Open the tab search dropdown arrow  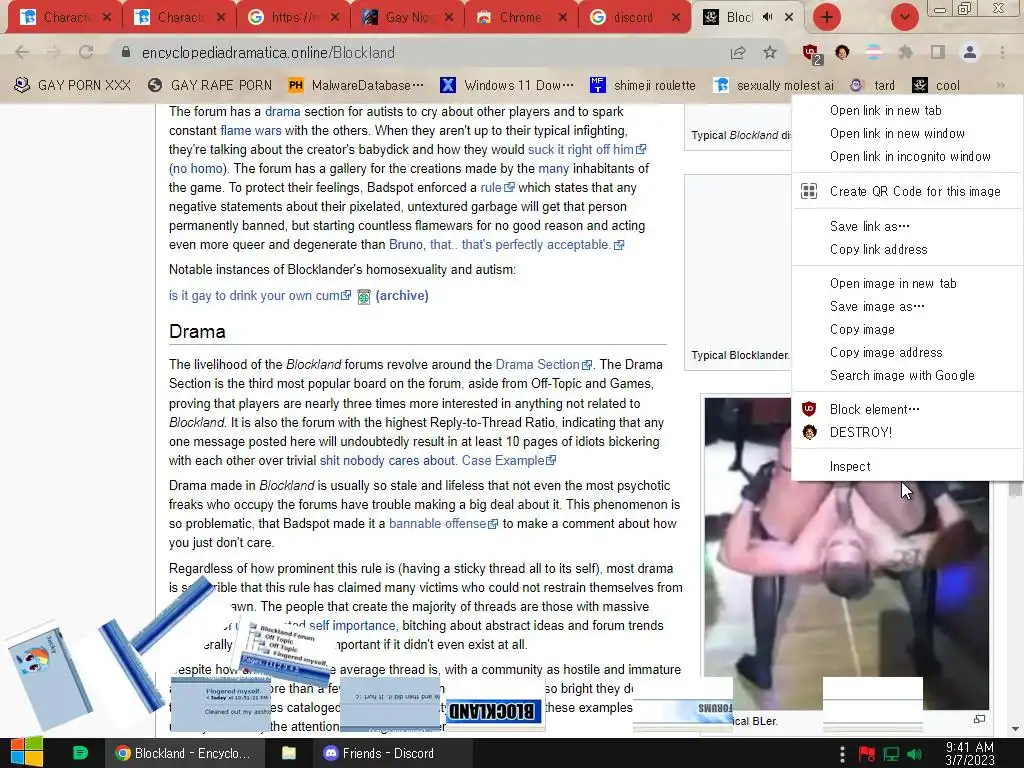coord(904,17)
